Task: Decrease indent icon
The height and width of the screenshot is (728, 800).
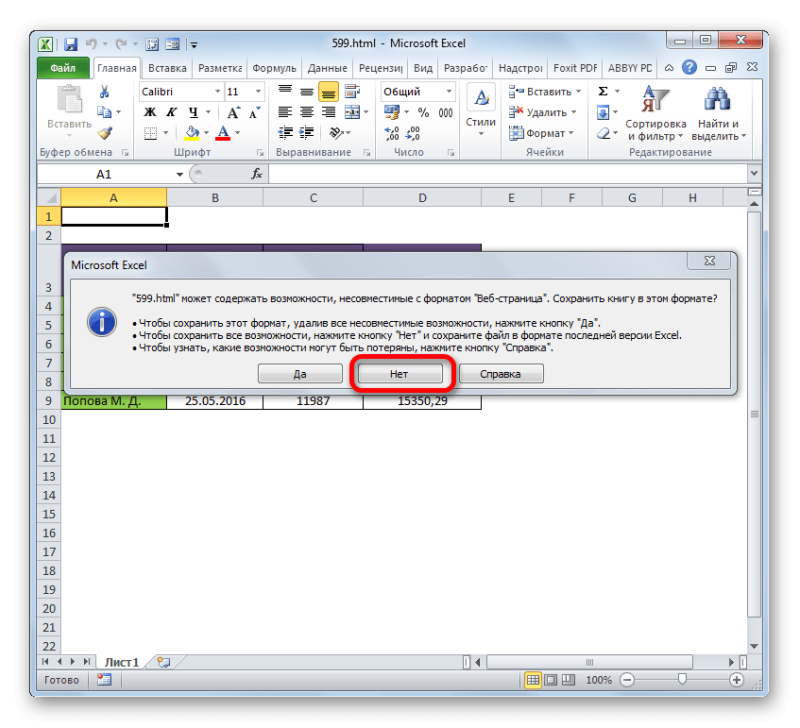Action: tap(285, 133)
